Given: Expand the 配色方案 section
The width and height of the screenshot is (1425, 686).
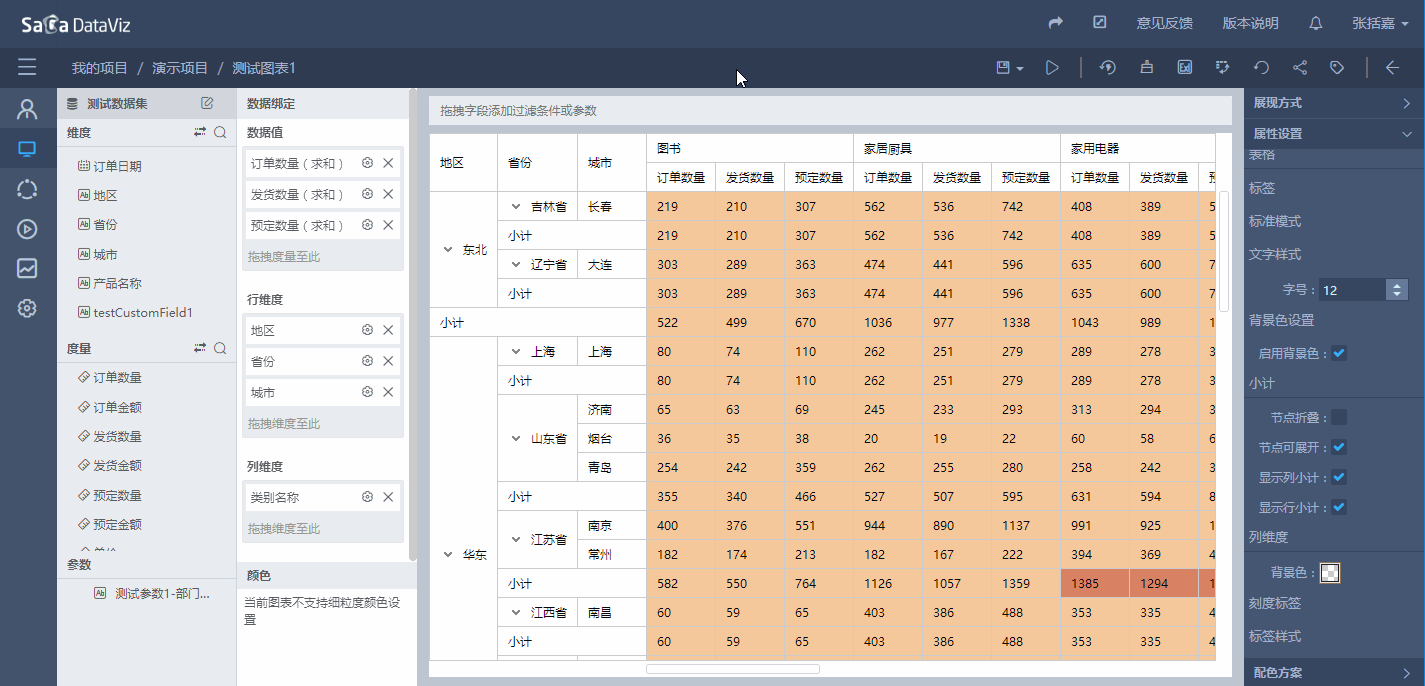Looking at the screenshot, I should [x=1334, y=673].
